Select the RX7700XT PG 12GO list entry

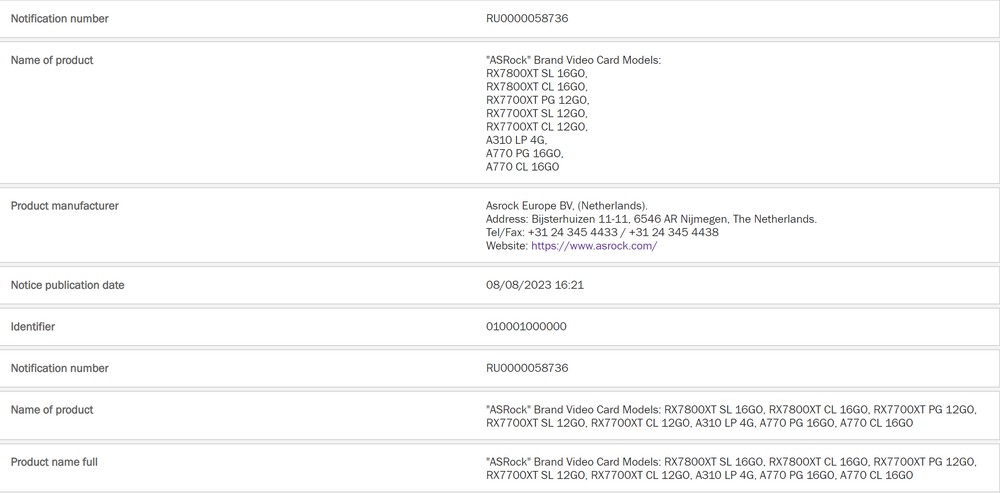538,100
